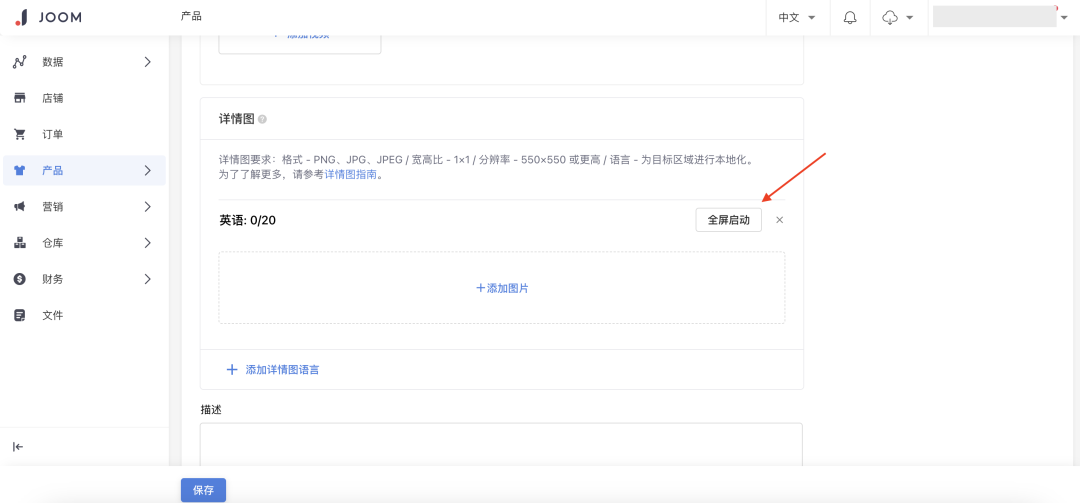Click the 全屏启动 button
This screenshot has width=1080, height=503.
(729, 220)
